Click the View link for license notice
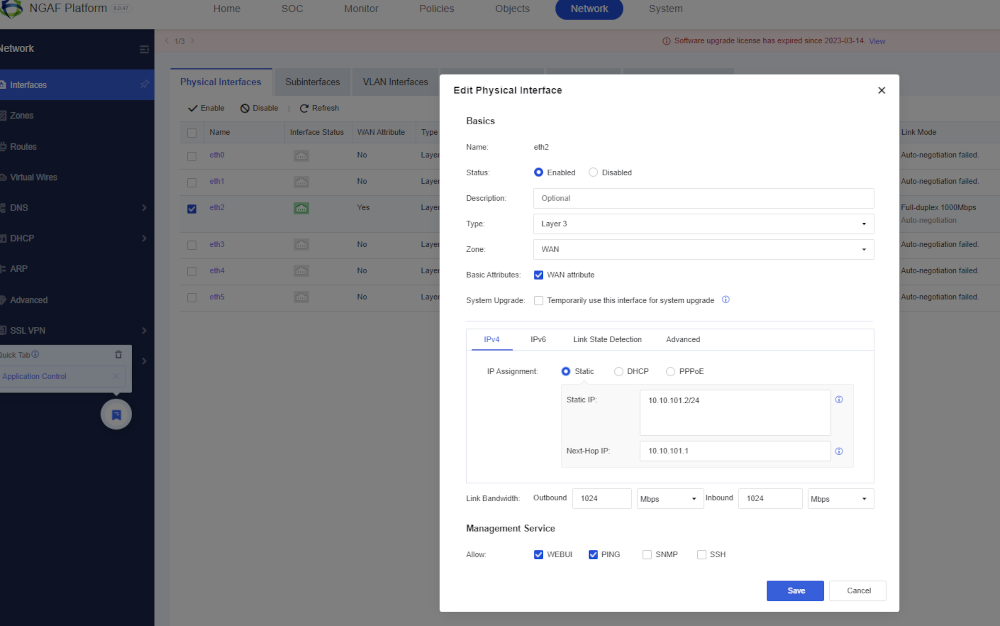The height and width of the screenshot is (626, 1000). (877, 41)
